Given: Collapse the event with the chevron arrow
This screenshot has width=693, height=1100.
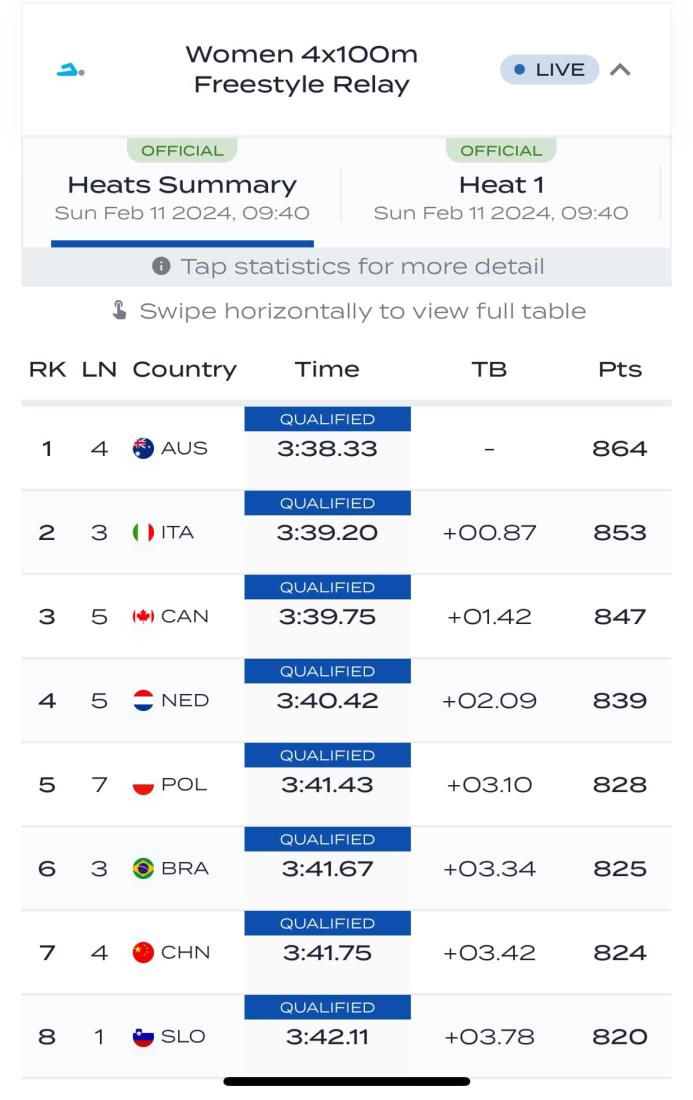Looking at the screenshot, I should tap(620, 70).
